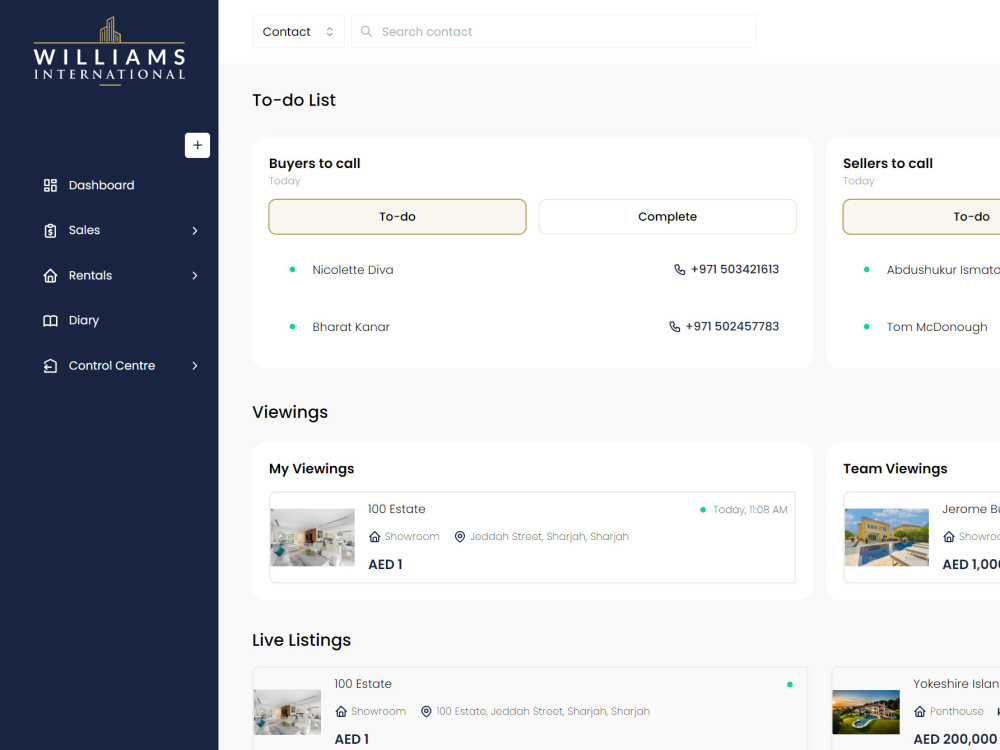Expand the Control Centre chevron
Image resolution: width=1000 pixels, height=750 pixels.
coord(195,365)
